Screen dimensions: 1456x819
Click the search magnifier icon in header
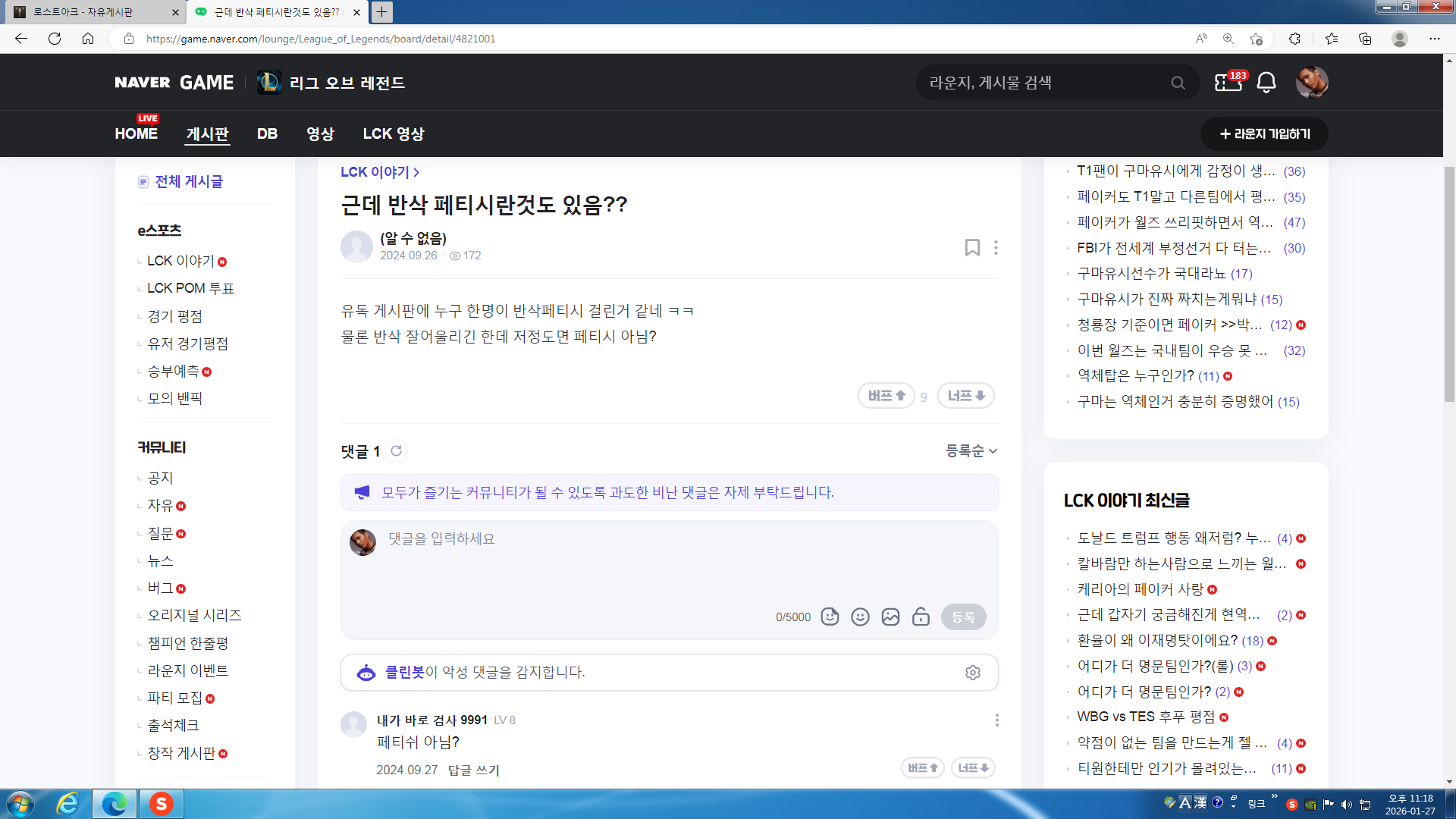point(1177,83)
